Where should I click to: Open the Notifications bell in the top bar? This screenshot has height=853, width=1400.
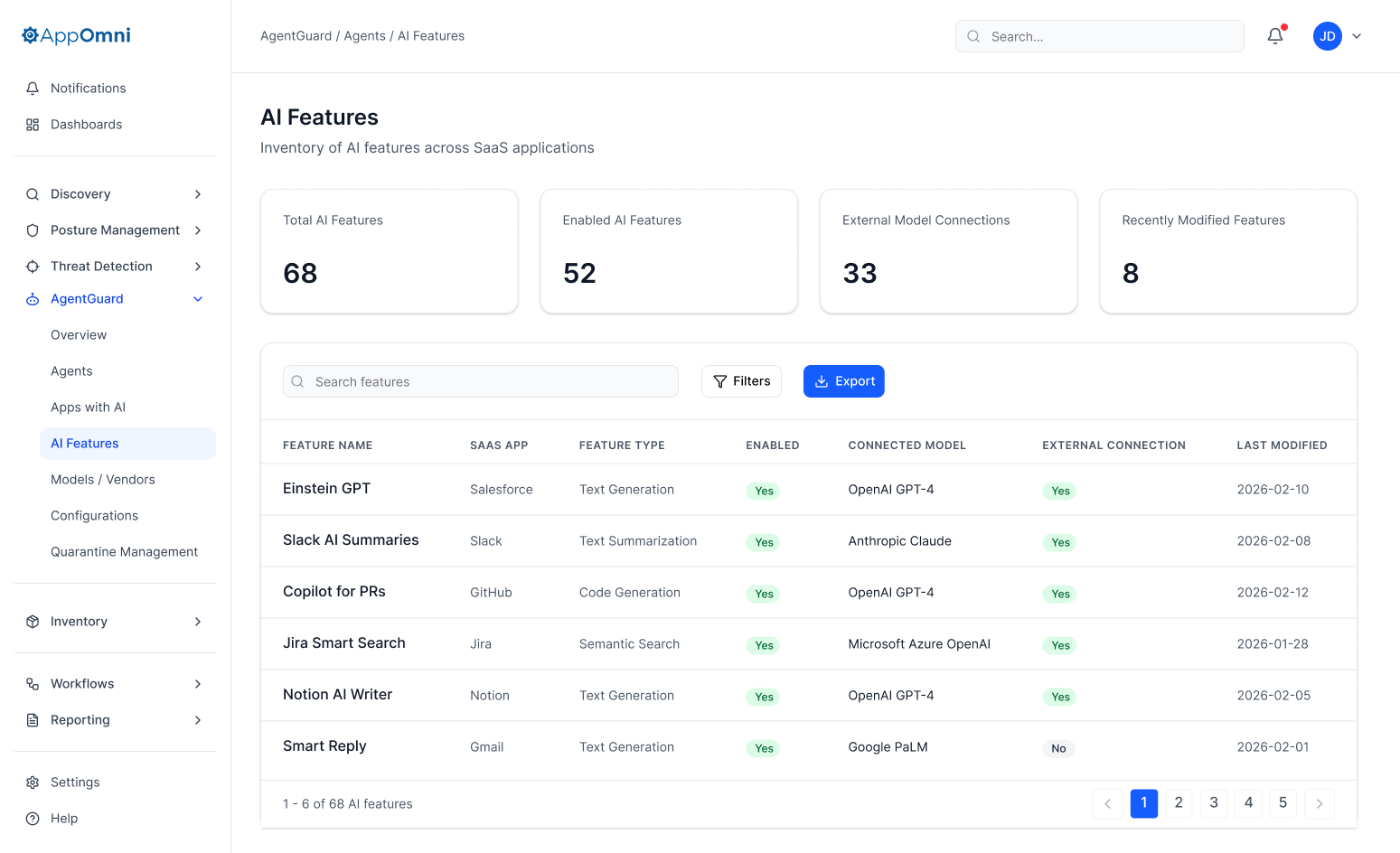[1274, 35]
